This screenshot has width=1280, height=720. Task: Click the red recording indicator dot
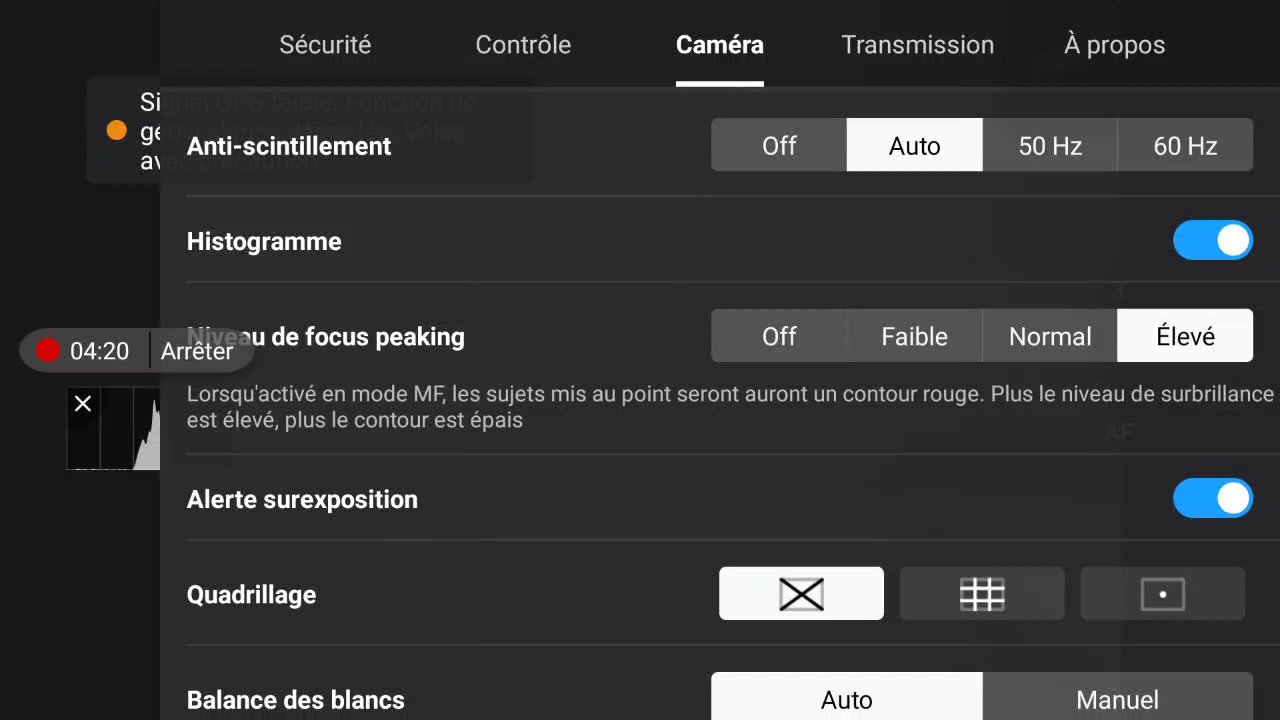click(x=48, y=350)
